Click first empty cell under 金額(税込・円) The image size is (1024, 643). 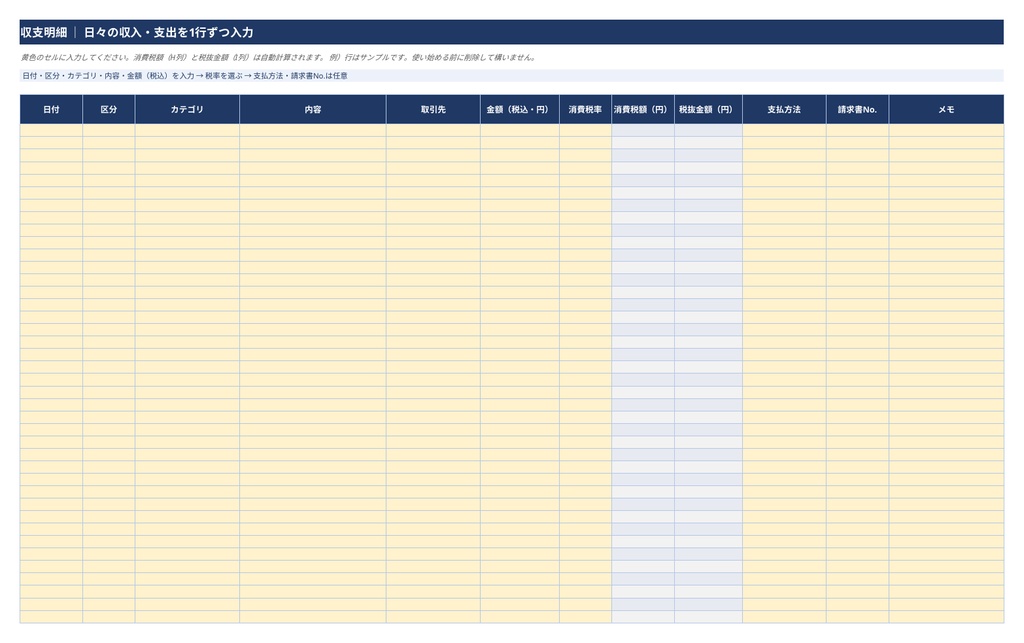point(520,131)
